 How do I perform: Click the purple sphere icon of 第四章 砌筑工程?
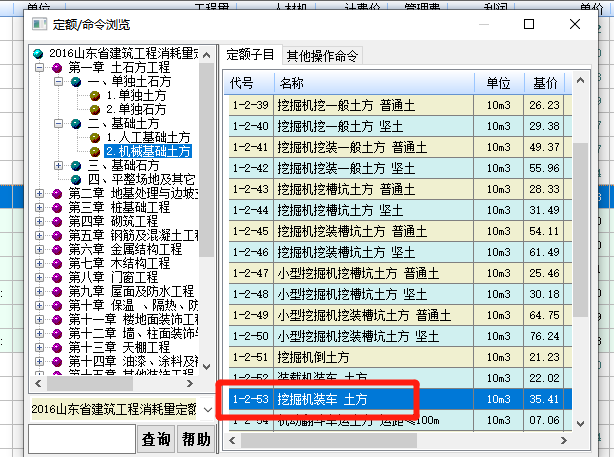tap(57, 221)
